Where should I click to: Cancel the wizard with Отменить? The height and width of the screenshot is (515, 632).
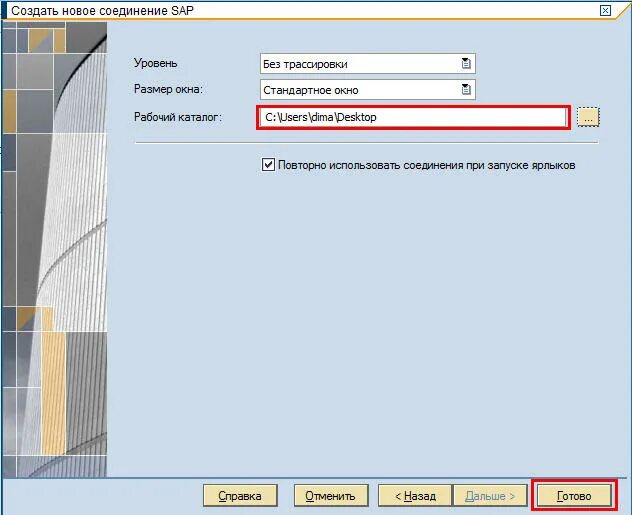click(x=331, y=496)
